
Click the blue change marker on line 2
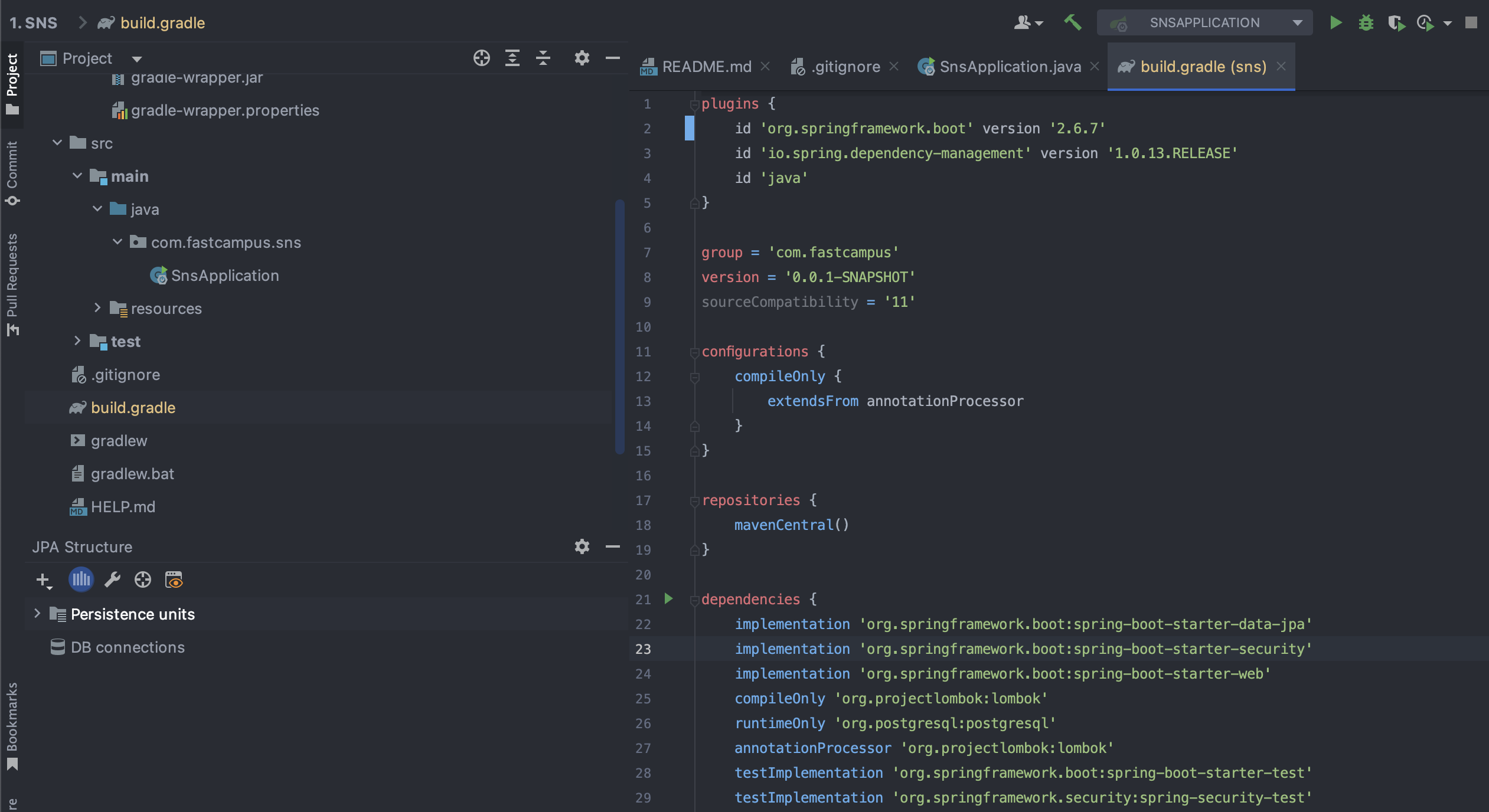tap(689, 128)
